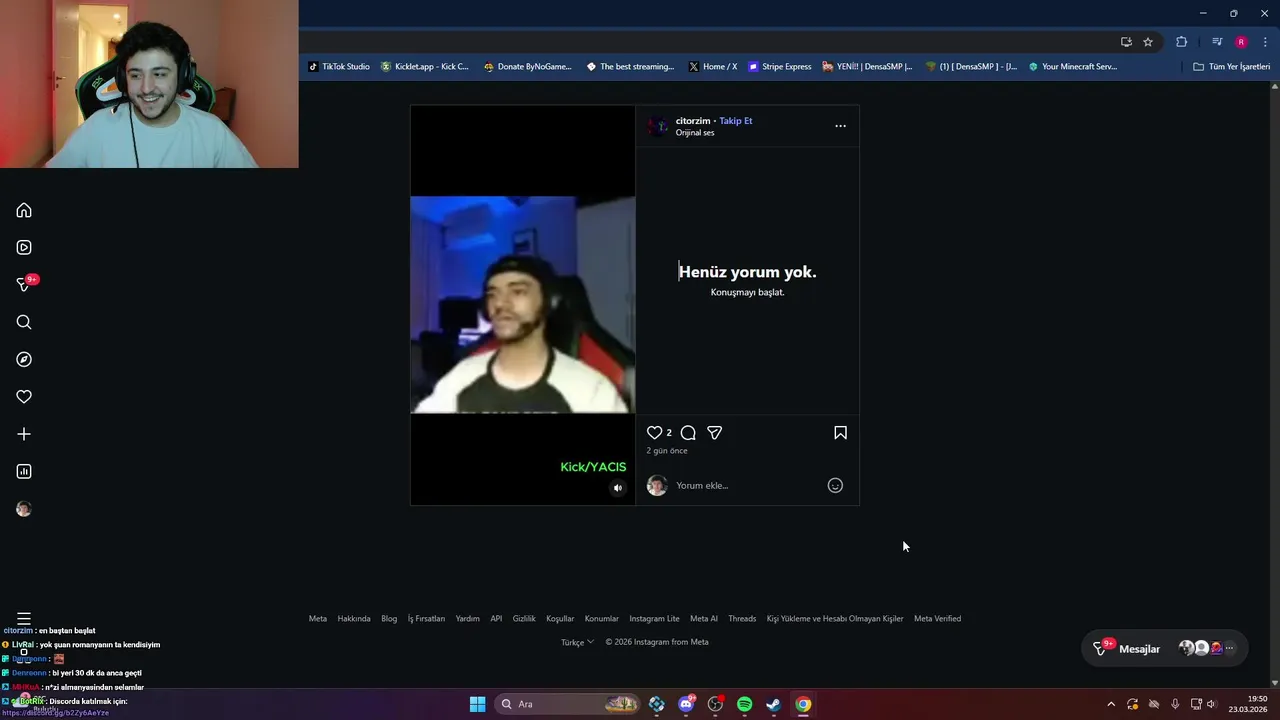Open the TikTok Studio bookmark
1280x720 pixels.
point(339,67)
